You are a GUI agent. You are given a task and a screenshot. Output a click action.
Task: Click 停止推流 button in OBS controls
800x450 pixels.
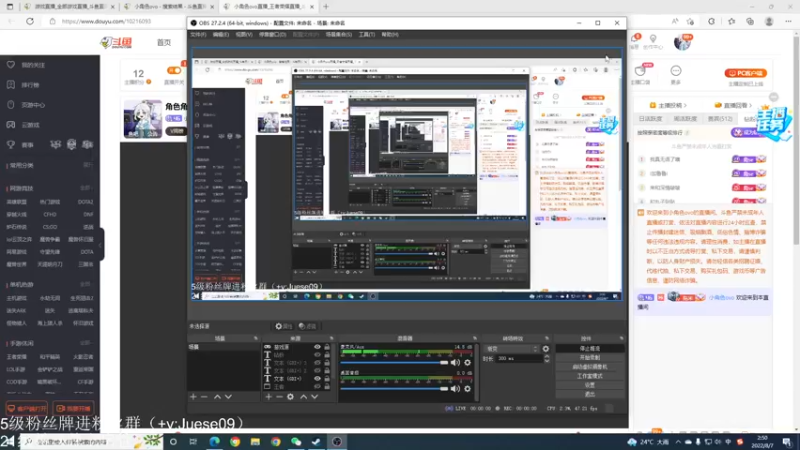(x=590, y=348)
